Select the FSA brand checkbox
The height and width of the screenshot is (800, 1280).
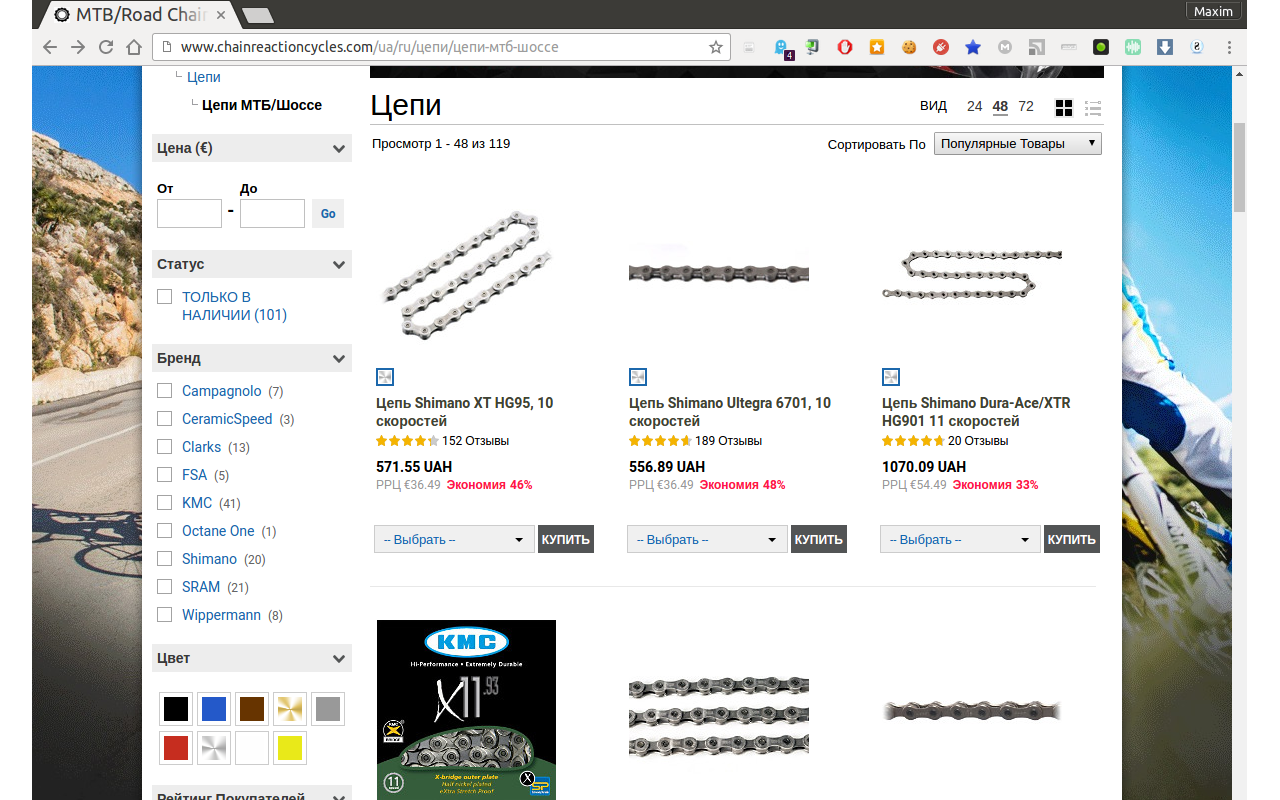[165, 475]
